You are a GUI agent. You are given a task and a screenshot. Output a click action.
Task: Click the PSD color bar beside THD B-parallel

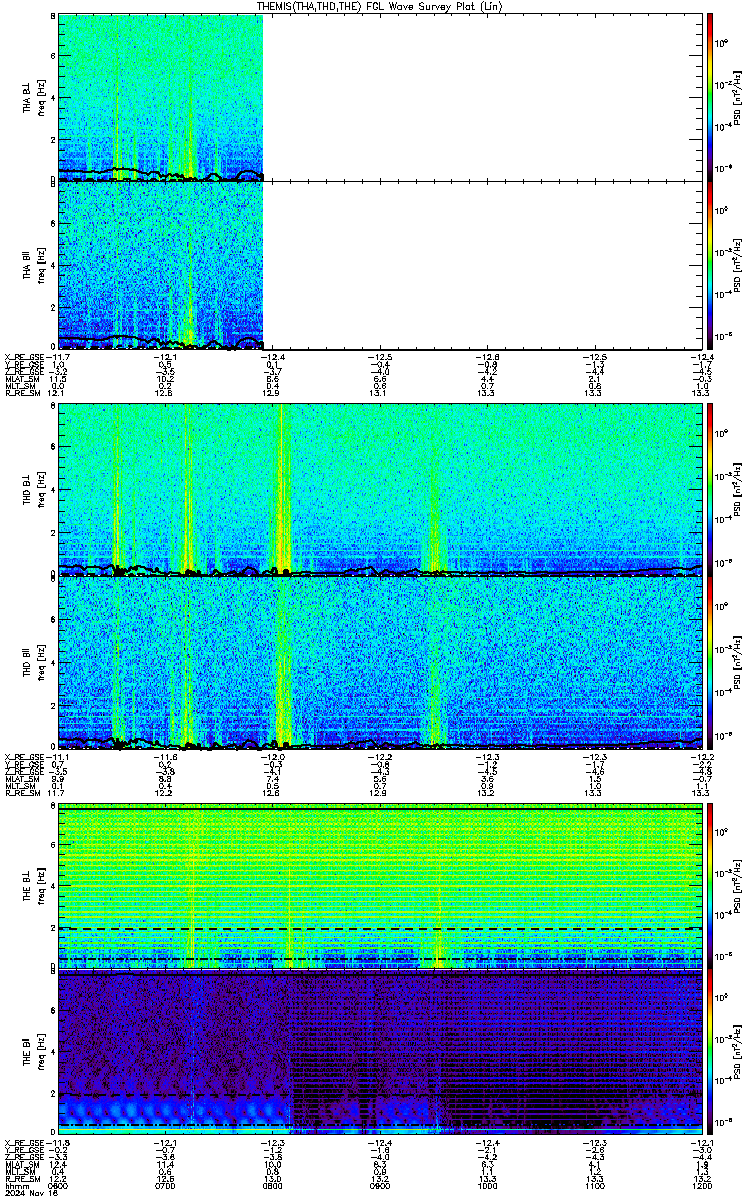tap(711, 662)
